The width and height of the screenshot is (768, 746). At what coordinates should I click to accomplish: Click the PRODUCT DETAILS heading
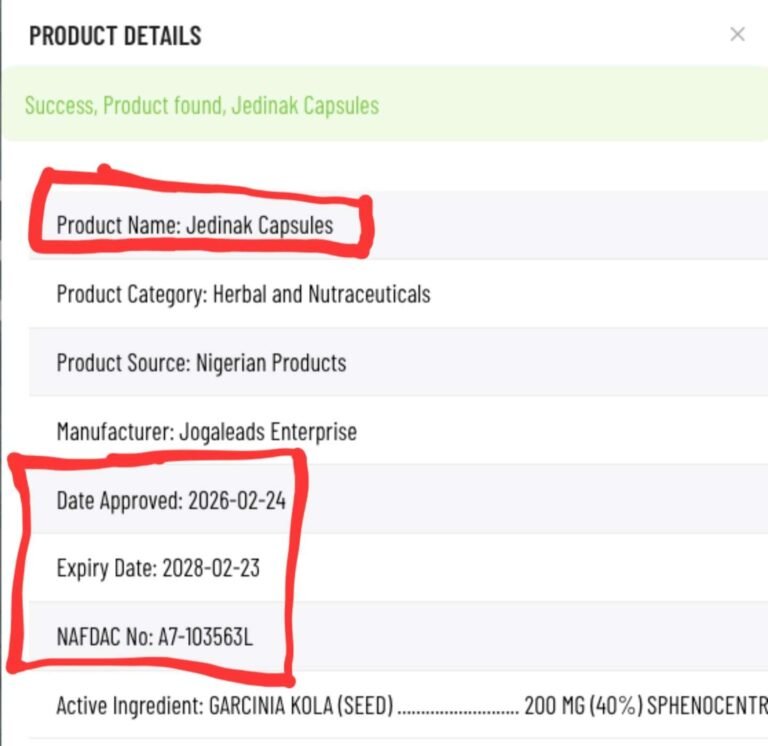(115, 36)
